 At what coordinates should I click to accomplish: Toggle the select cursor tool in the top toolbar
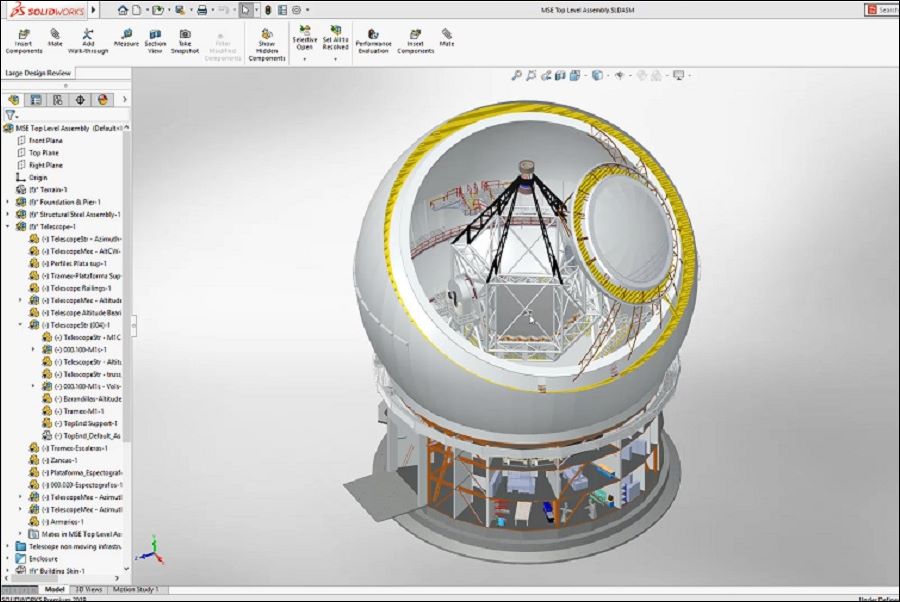click(245, 10)
